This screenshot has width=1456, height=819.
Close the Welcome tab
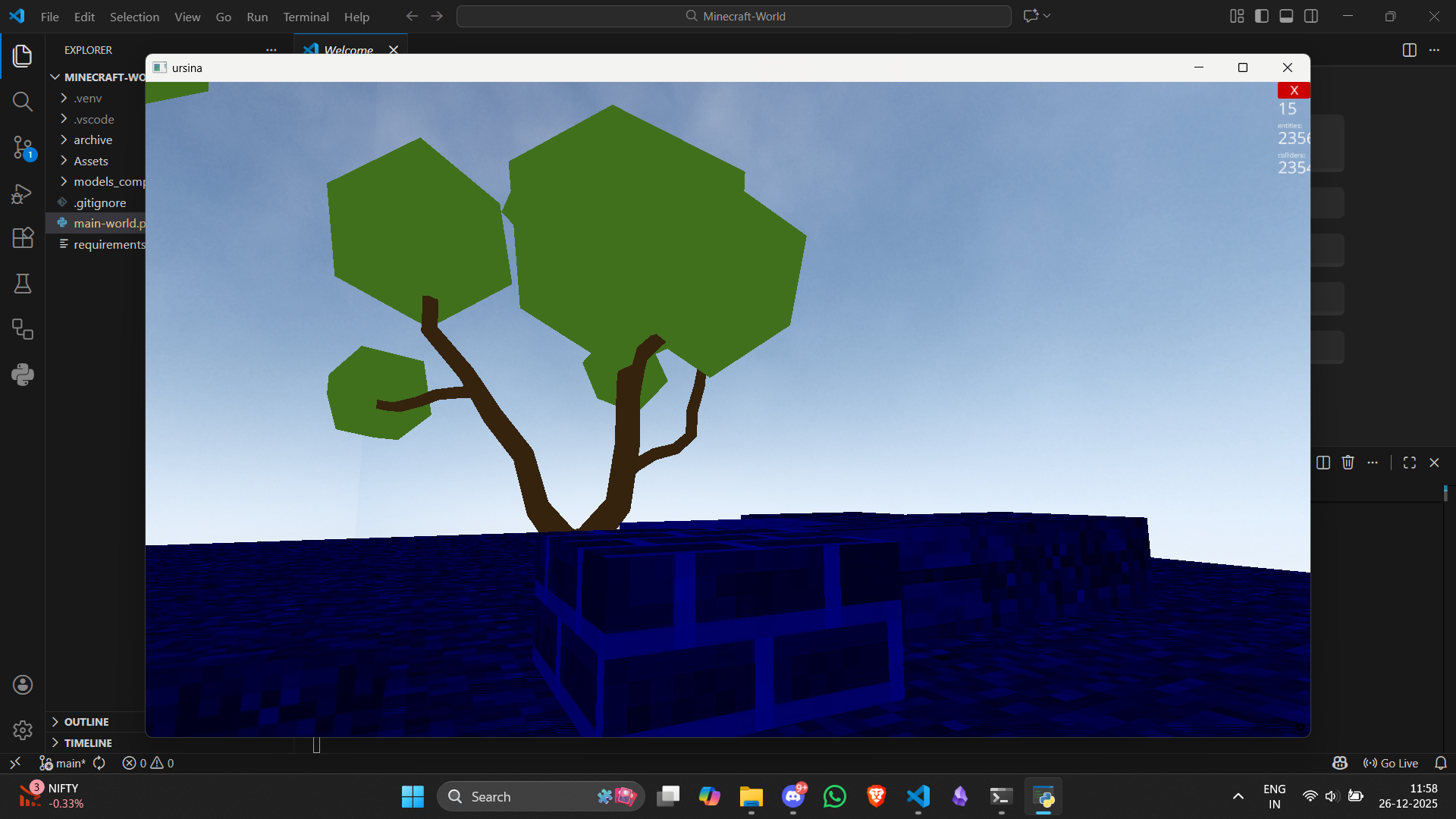click(394, 49)
